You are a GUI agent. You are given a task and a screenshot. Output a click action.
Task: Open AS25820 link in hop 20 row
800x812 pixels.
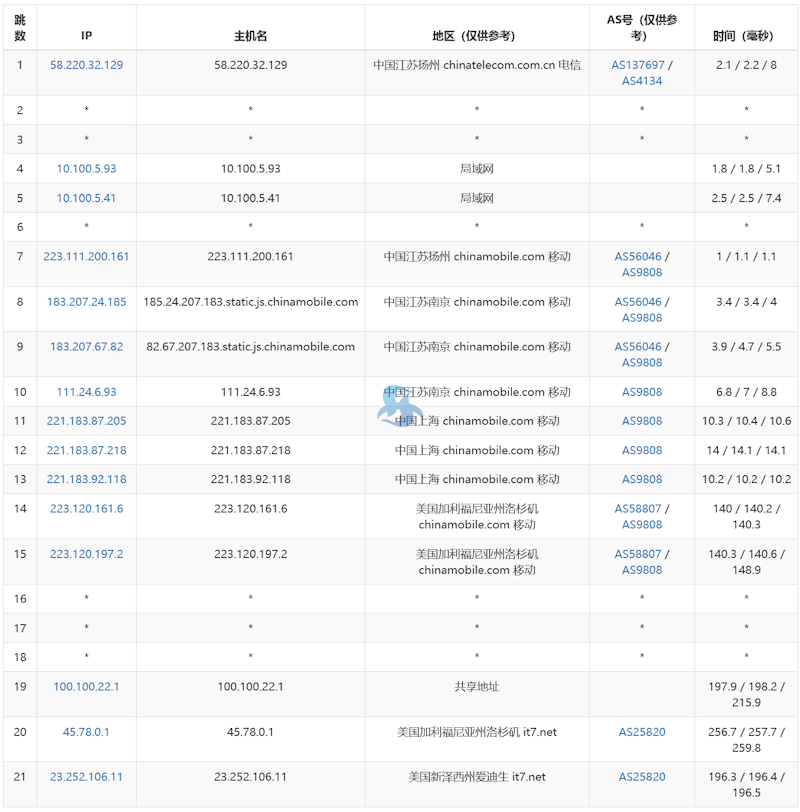pyautogui.click(x=642, y=732)
